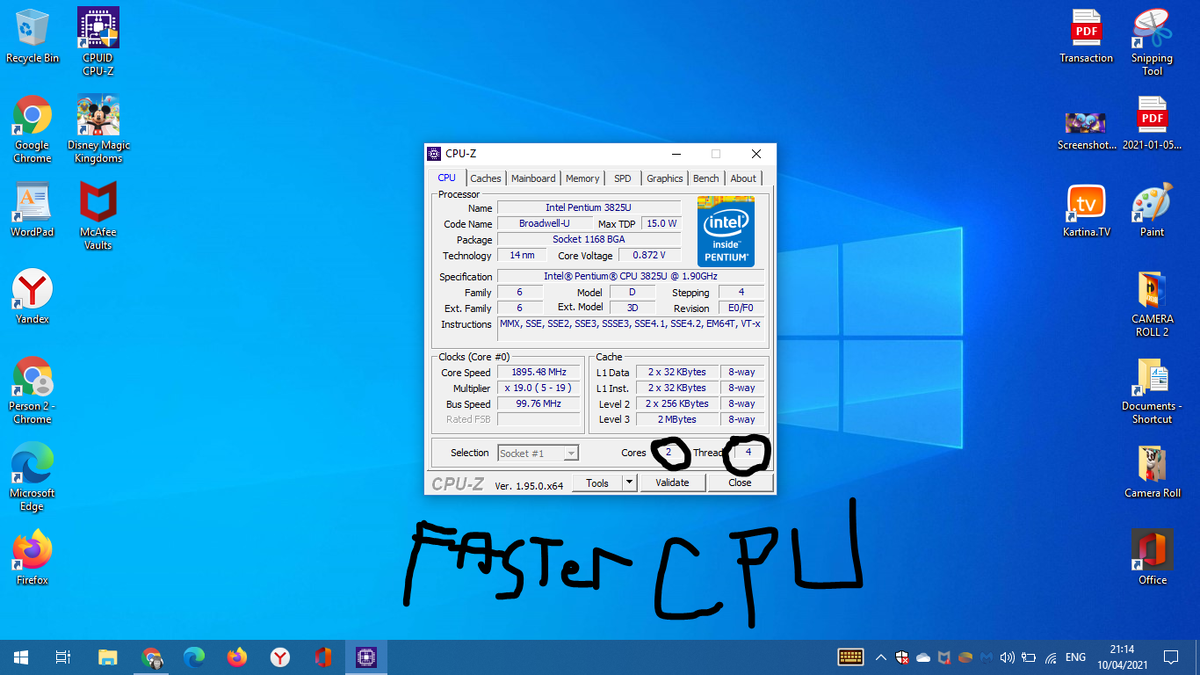Select the WordPad desktop shortcut
The height and width of the screenshot is (675, 1200).
pyautogui.click(x=32, y=210)
